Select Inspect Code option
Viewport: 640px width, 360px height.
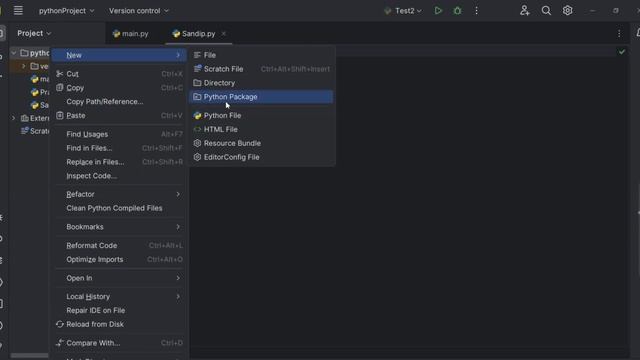119,176
